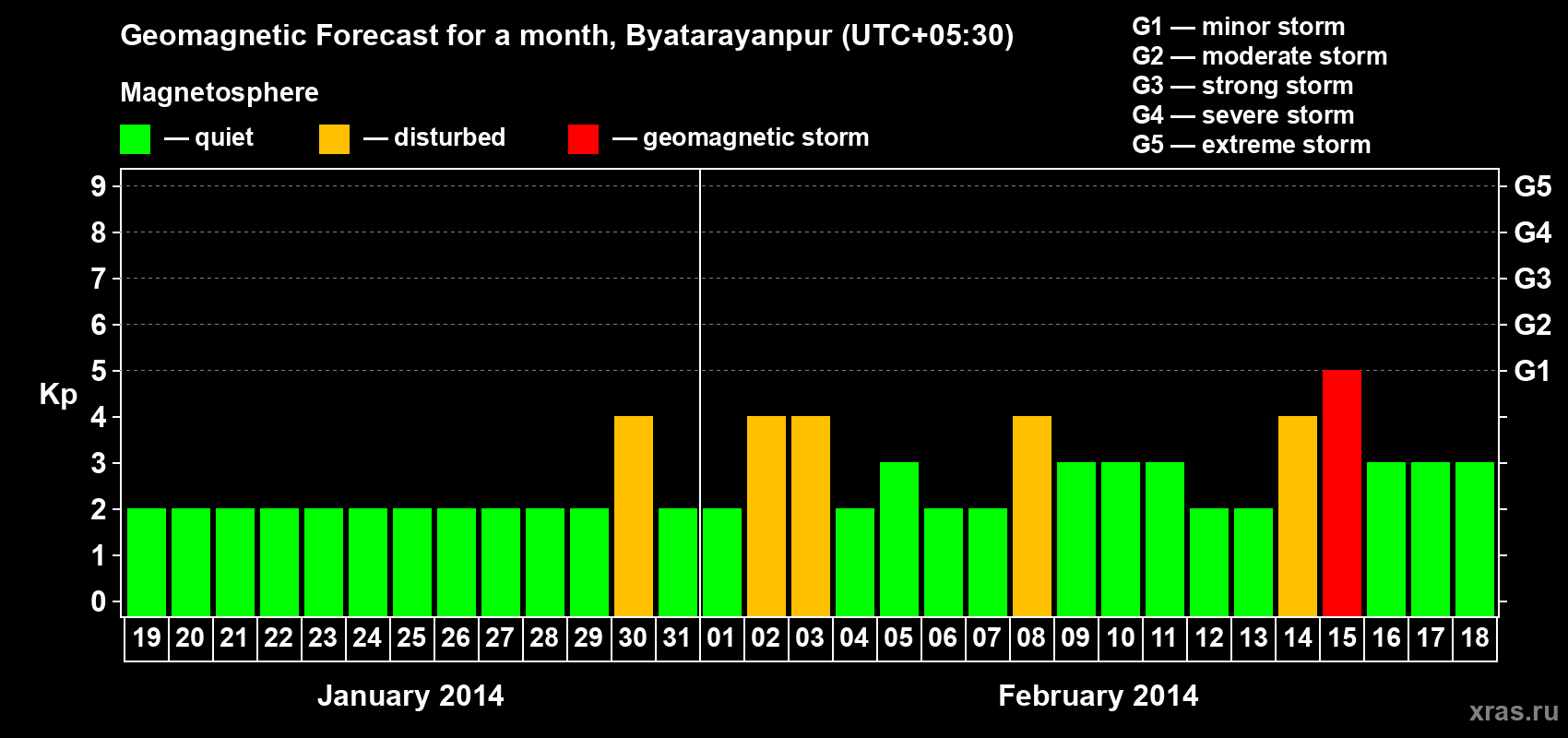Viewport: 1568px width, 738px height.
Task: Click date cell 31 on the axis
Action: coord(678,638)
